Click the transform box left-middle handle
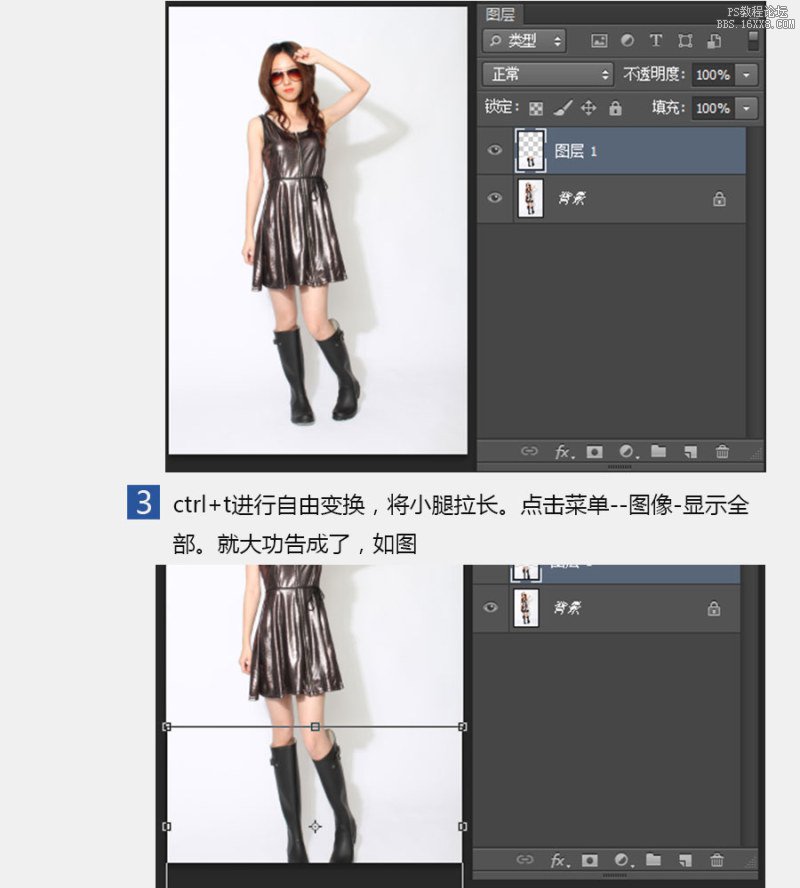The width and height of the screenshot is (800, 888). point(166,827)
